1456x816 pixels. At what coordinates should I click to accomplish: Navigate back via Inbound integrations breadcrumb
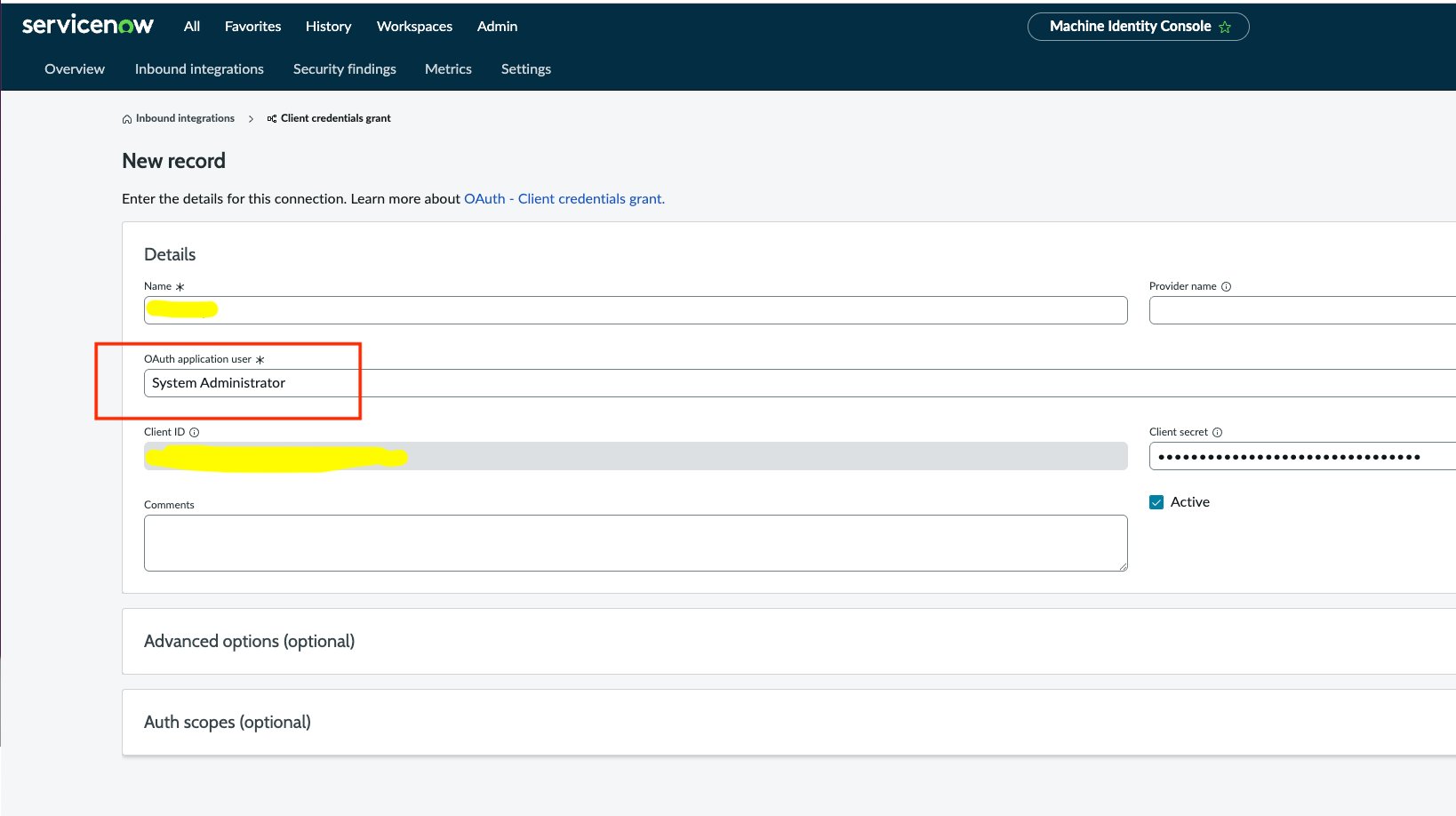pos(184,118)
